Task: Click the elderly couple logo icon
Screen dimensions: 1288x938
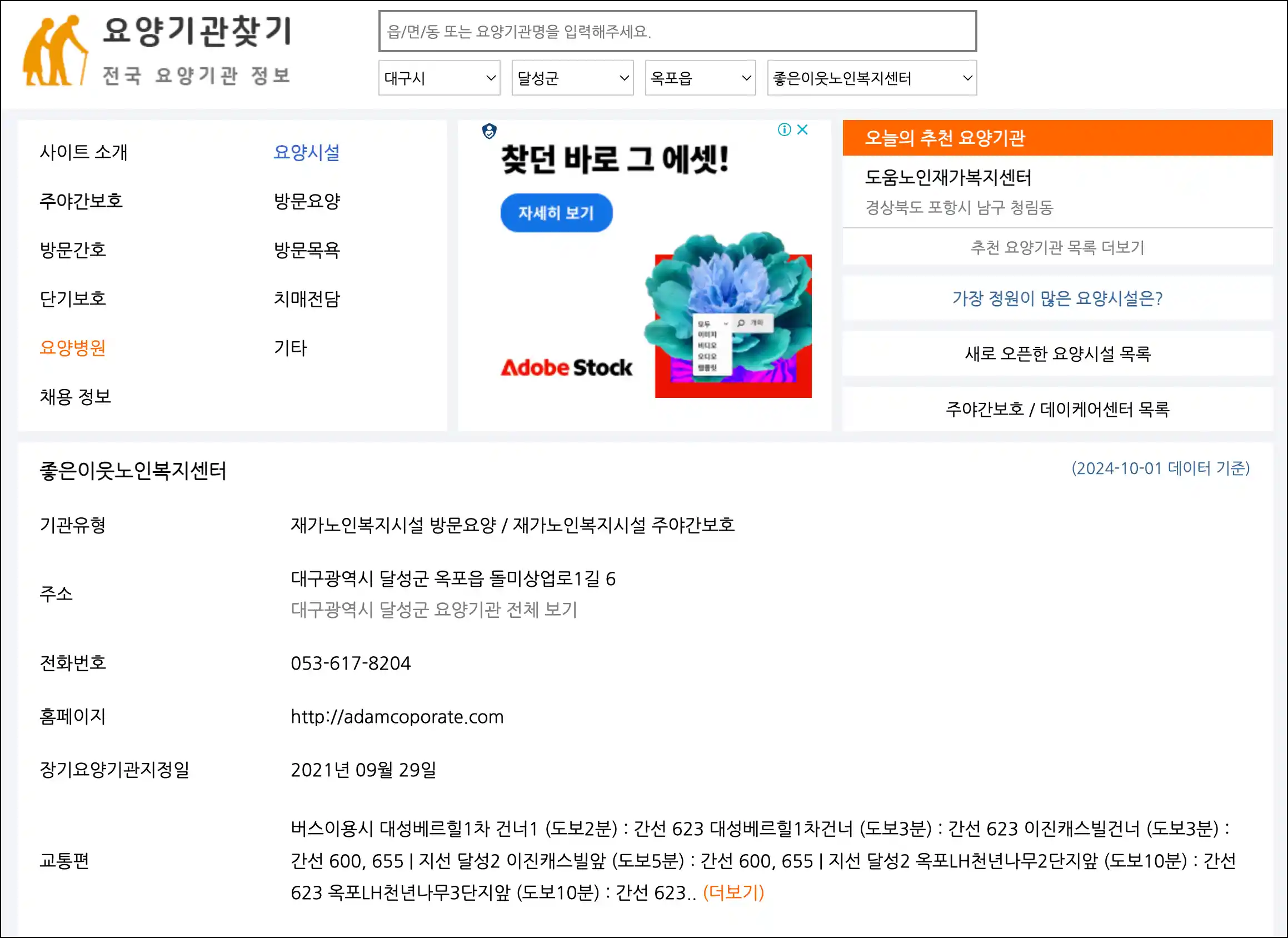Action: click(x=55, y=51)
